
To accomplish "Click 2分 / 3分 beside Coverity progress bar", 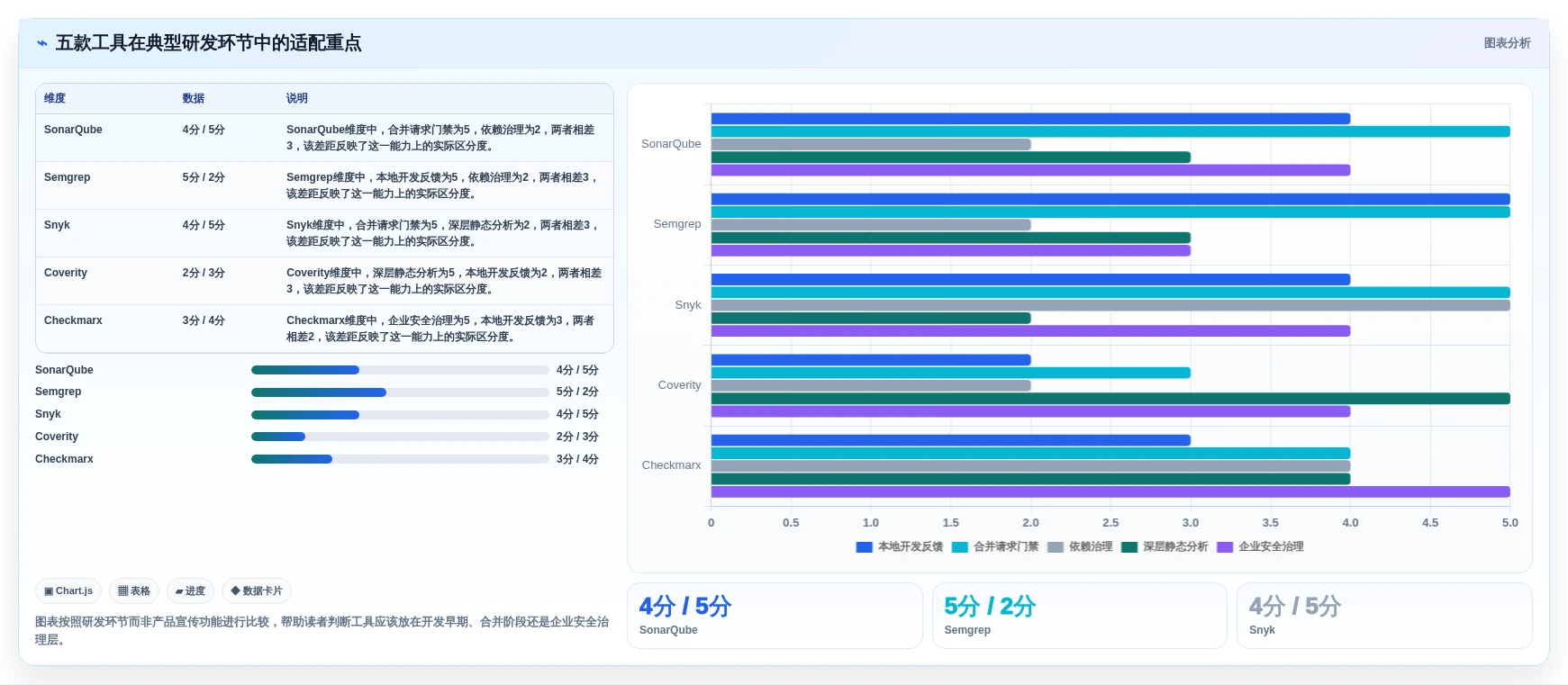I will [577, 437].
